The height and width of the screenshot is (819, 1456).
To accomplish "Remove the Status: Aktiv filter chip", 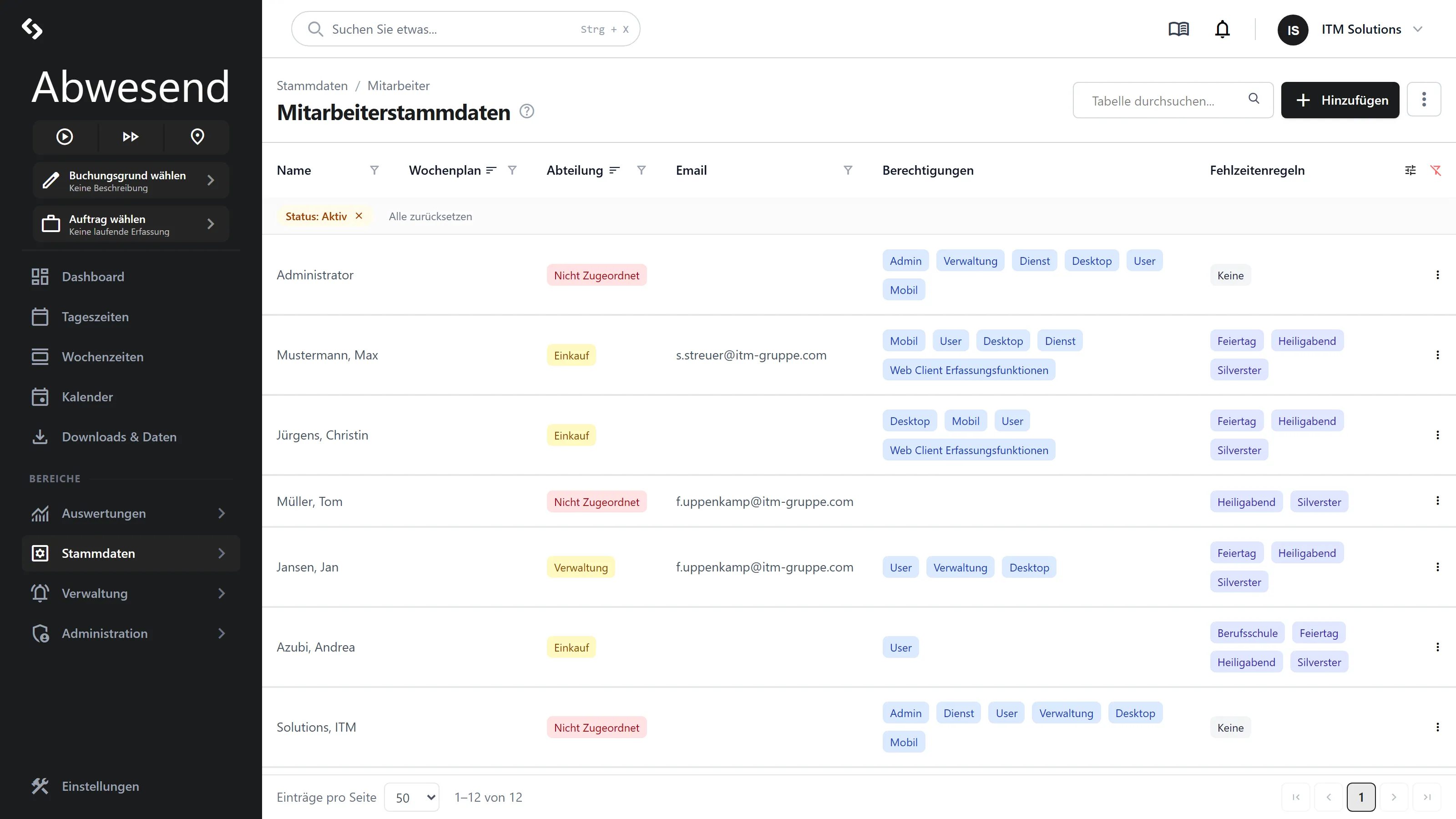I will tap(359, 216).
